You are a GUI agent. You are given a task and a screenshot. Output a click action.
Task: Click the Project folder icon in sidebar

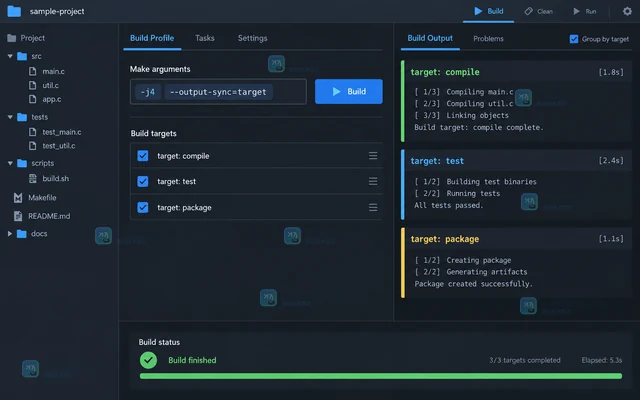pyautogui.click(x=11, y=38)
